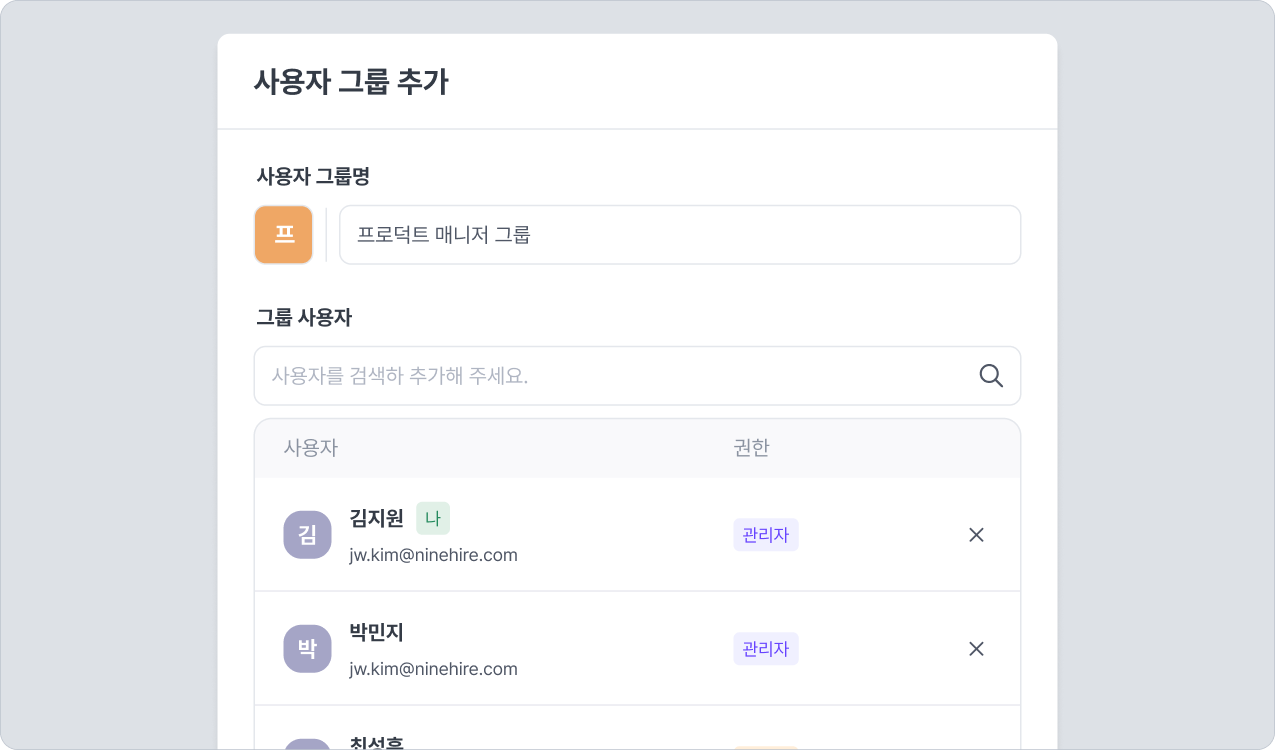
Task: Click the email under 박민지
Action: tap(433, 669)
